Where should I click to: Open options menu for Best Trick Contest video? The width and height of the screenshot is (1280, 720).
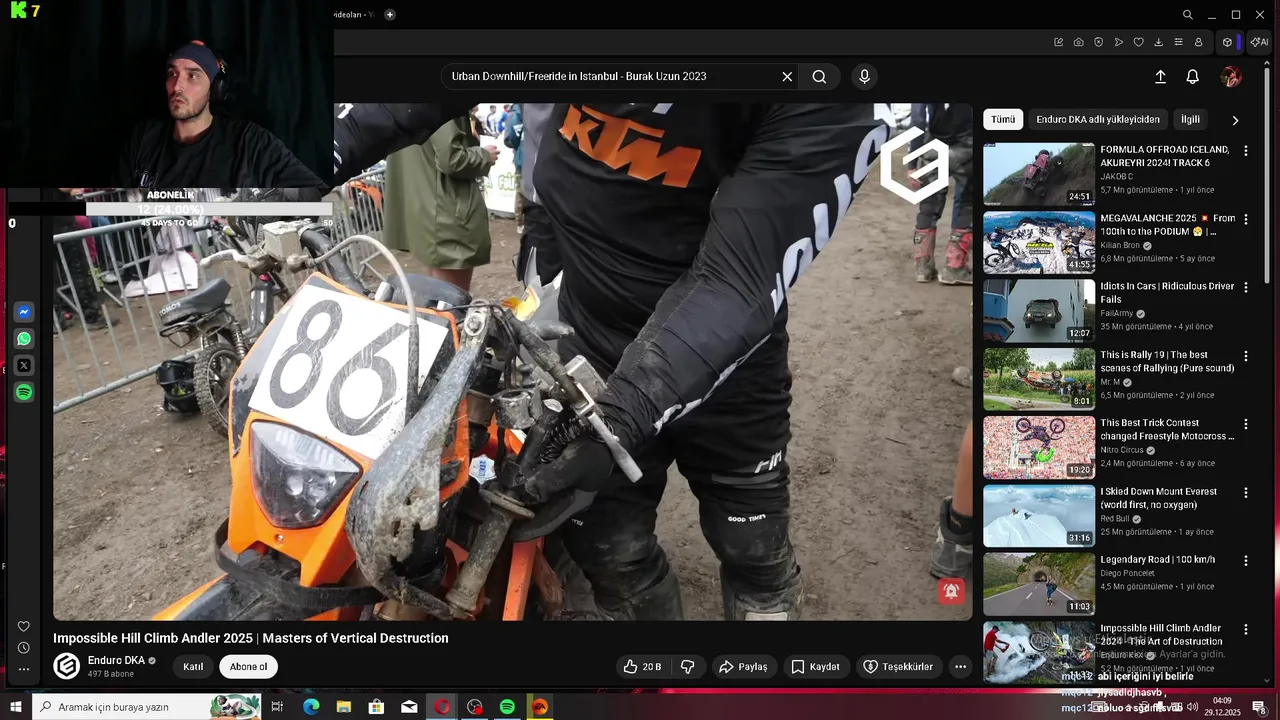pyautogui.click(x=1246, y=424)
